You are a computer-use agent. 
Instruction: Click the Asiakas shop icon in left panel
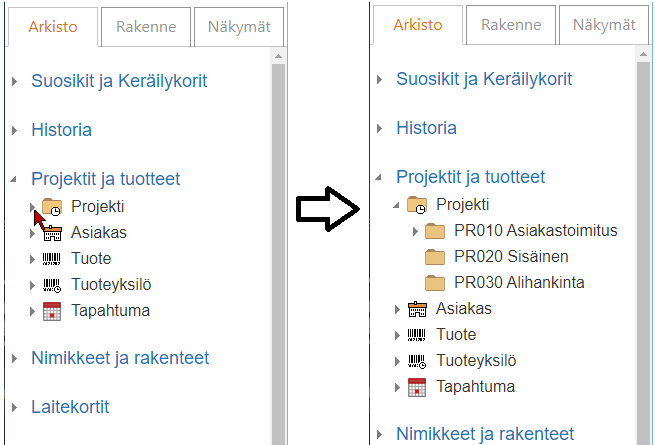(52, 233)
